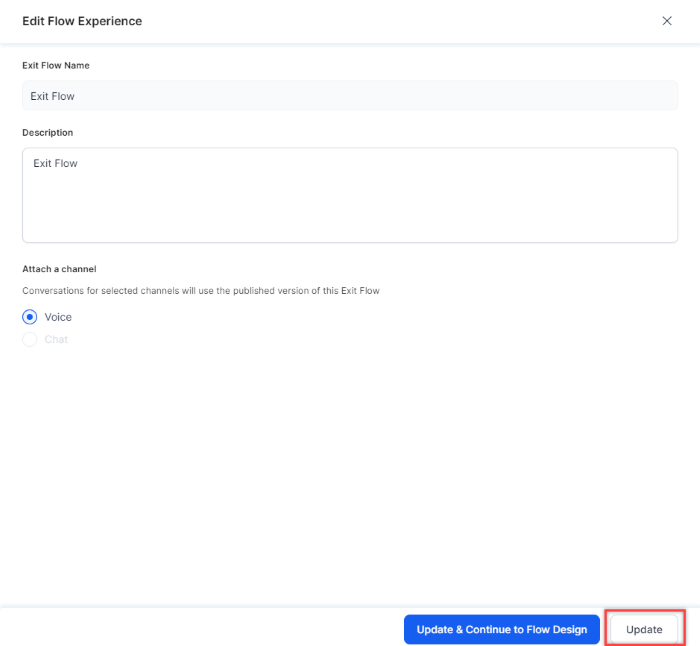Click the 'Chat' radio label text

click(56, 339)
